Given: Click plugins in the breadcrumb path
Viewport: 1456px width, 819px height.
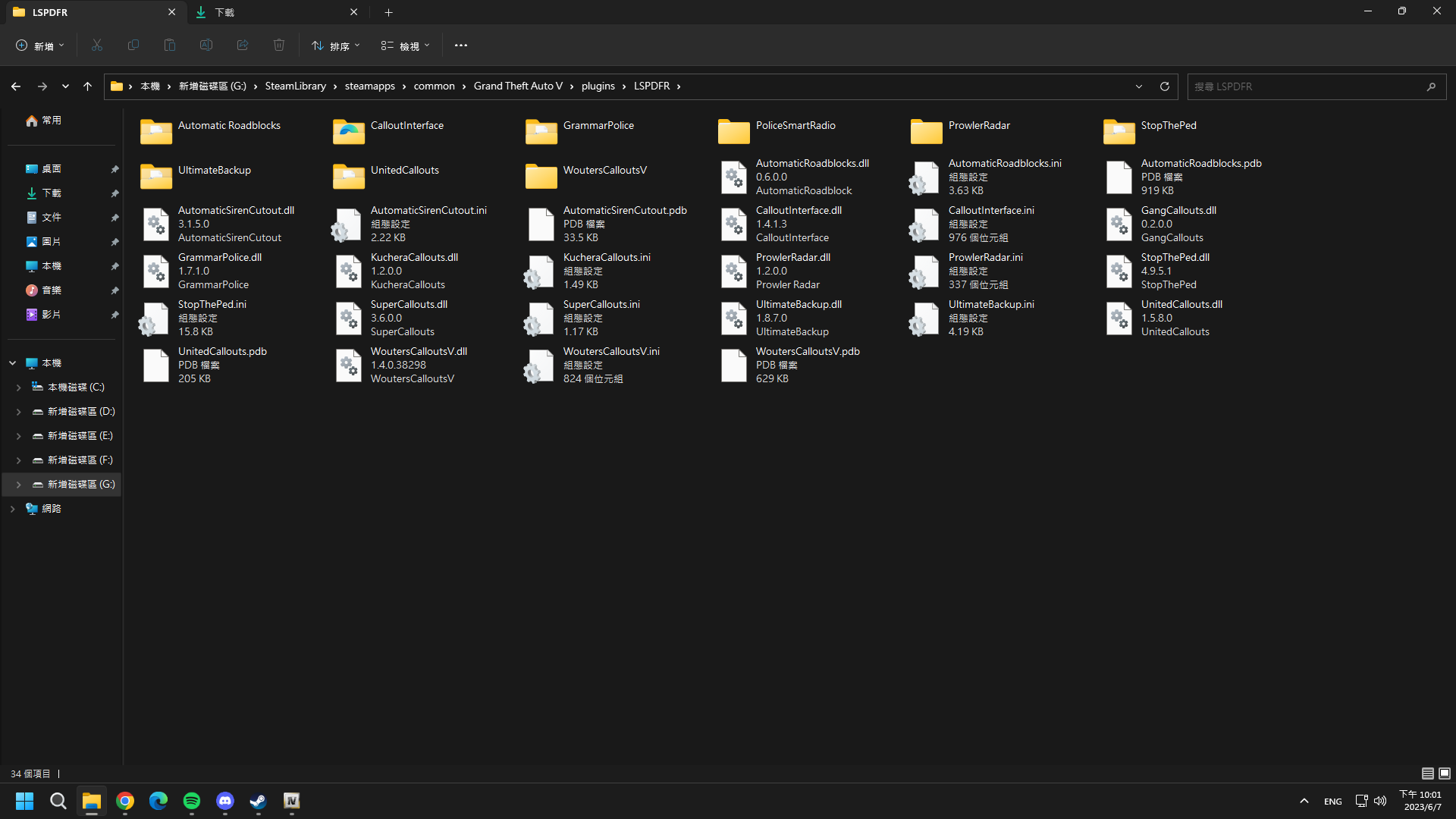Looking at the screenshot, I should pyautogui.click(x=598, y=86).
